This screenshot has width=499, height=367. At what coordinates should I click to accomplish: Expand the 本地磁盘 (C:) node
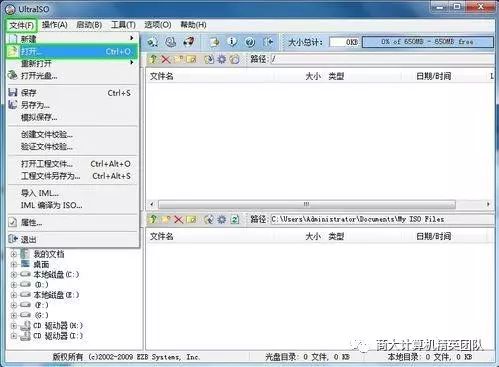coord(14,275)
